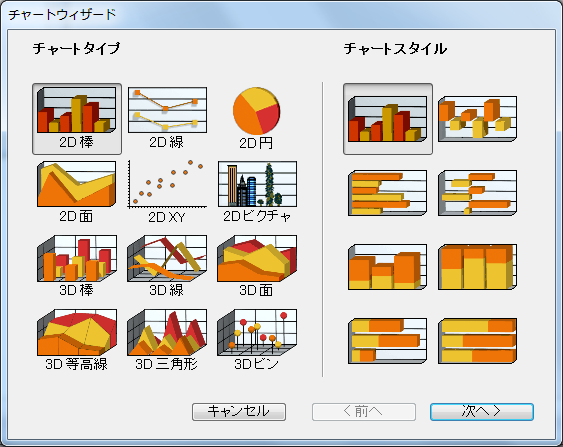563x447 pixels.
Task: Select the 2D 面 area chart type
Action: tap(77, 192)
